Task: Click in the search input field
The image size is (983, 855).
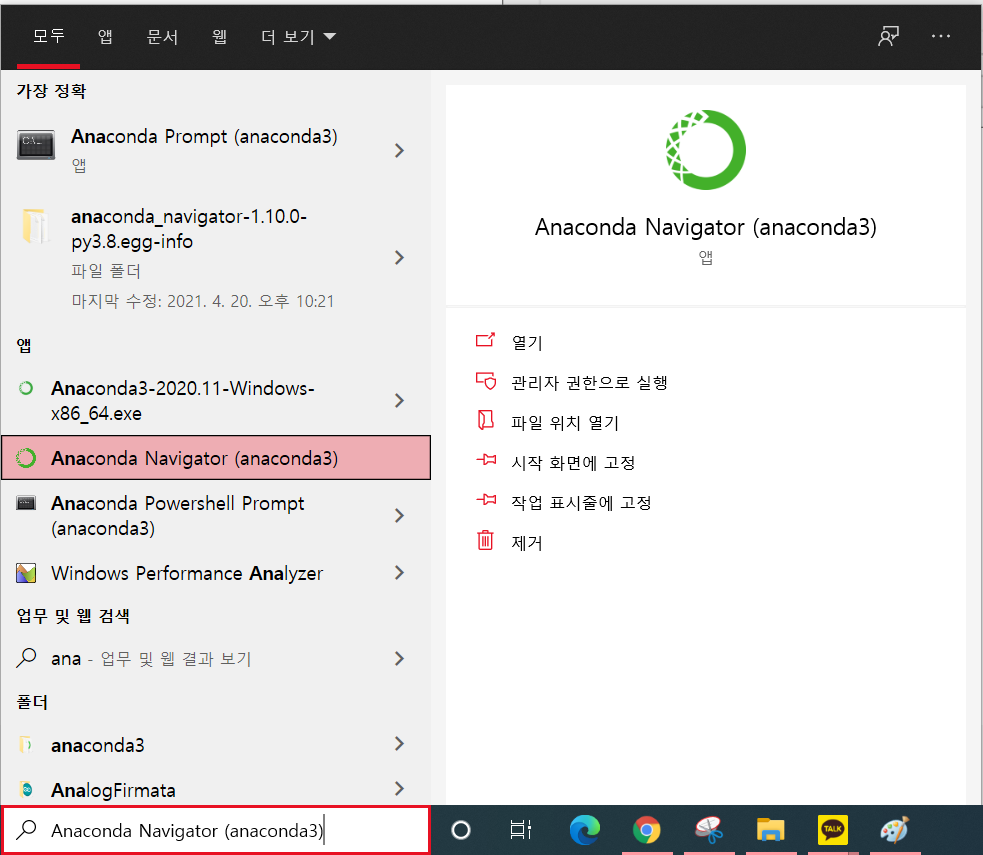Action: click(216, 831)
